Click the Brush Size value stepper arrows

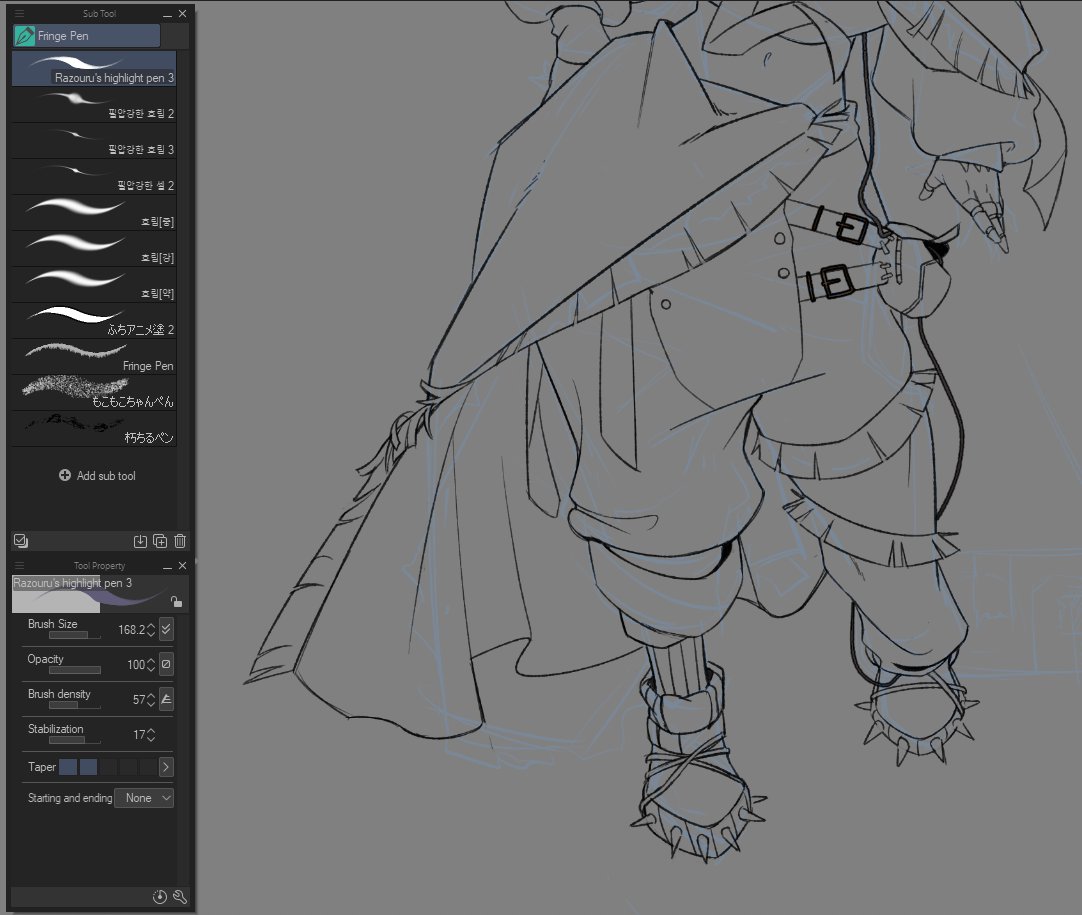(x=151, y=629)
